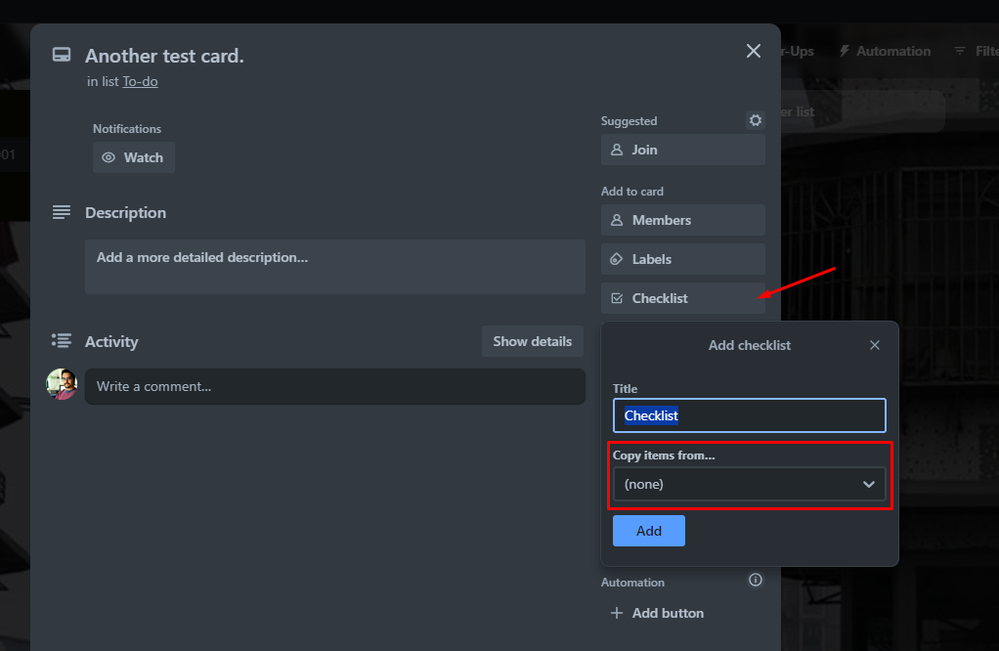Open the Members option
Viewport: 999px width, 651px height.
point(682,220)
